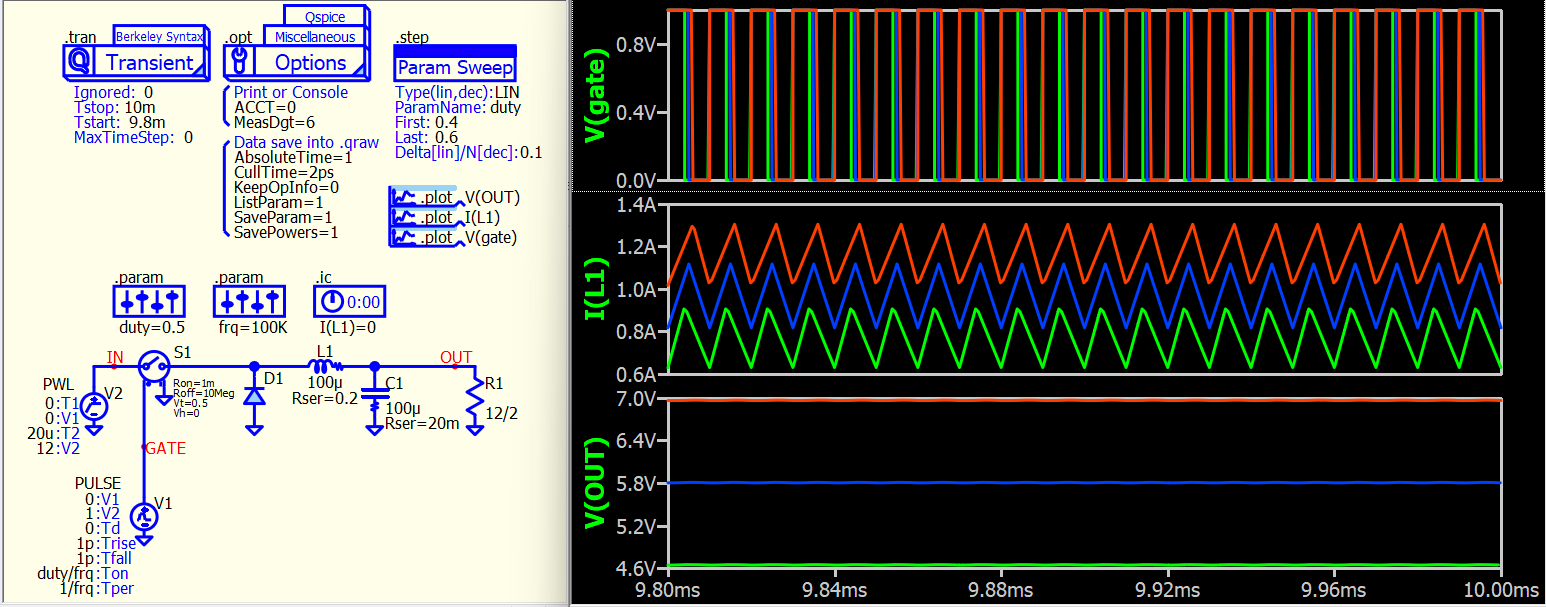Select the L1 inductor symbol

pyautogui.click(x=322, y=366)
